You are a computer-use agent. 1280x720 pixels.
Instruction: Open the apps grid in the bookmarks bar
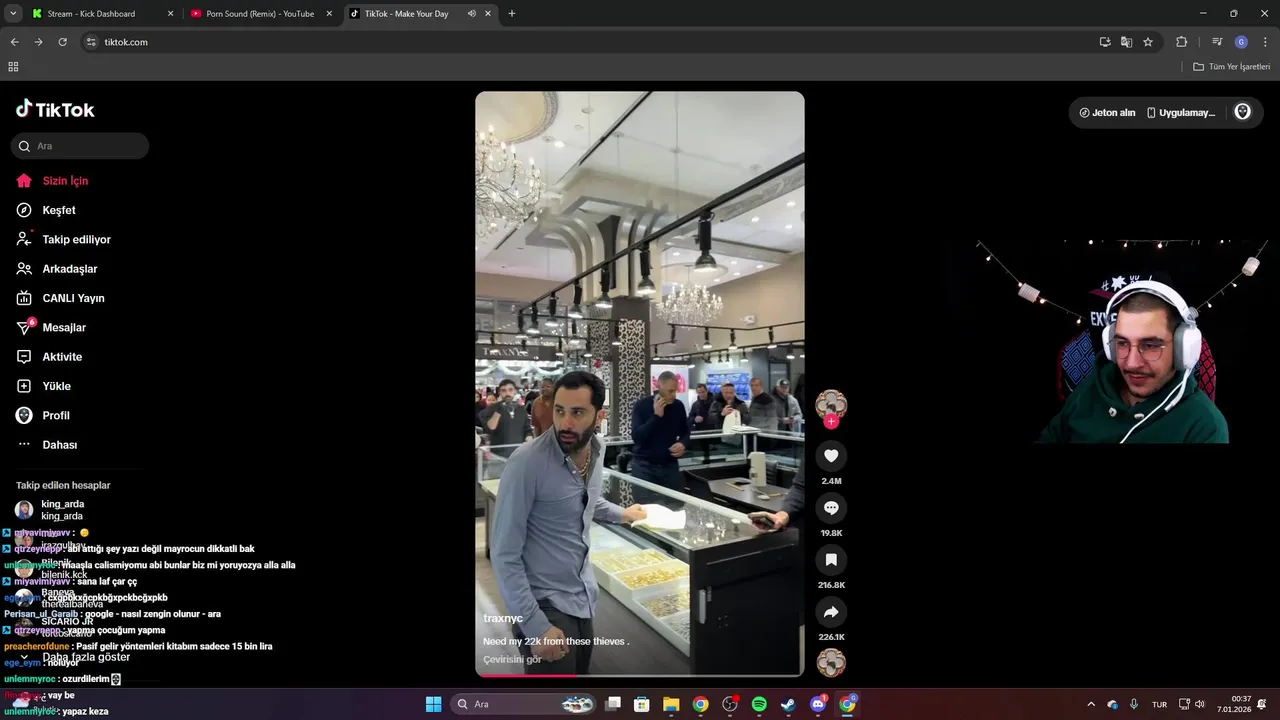tap(13, 67)
